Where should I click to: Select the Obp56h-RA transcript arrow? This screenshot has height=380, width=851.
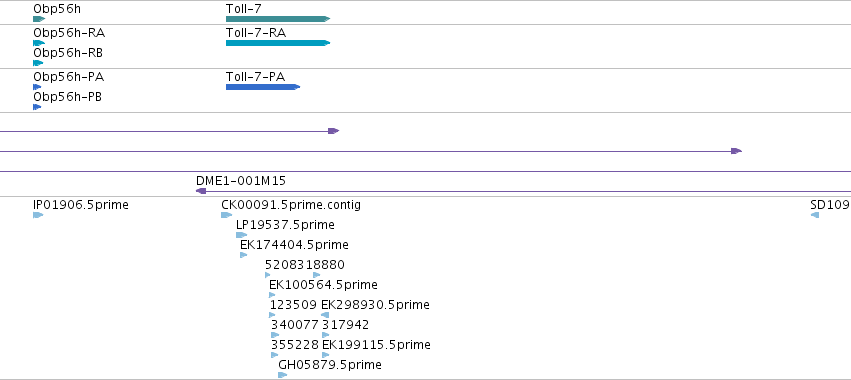point(39,43)
